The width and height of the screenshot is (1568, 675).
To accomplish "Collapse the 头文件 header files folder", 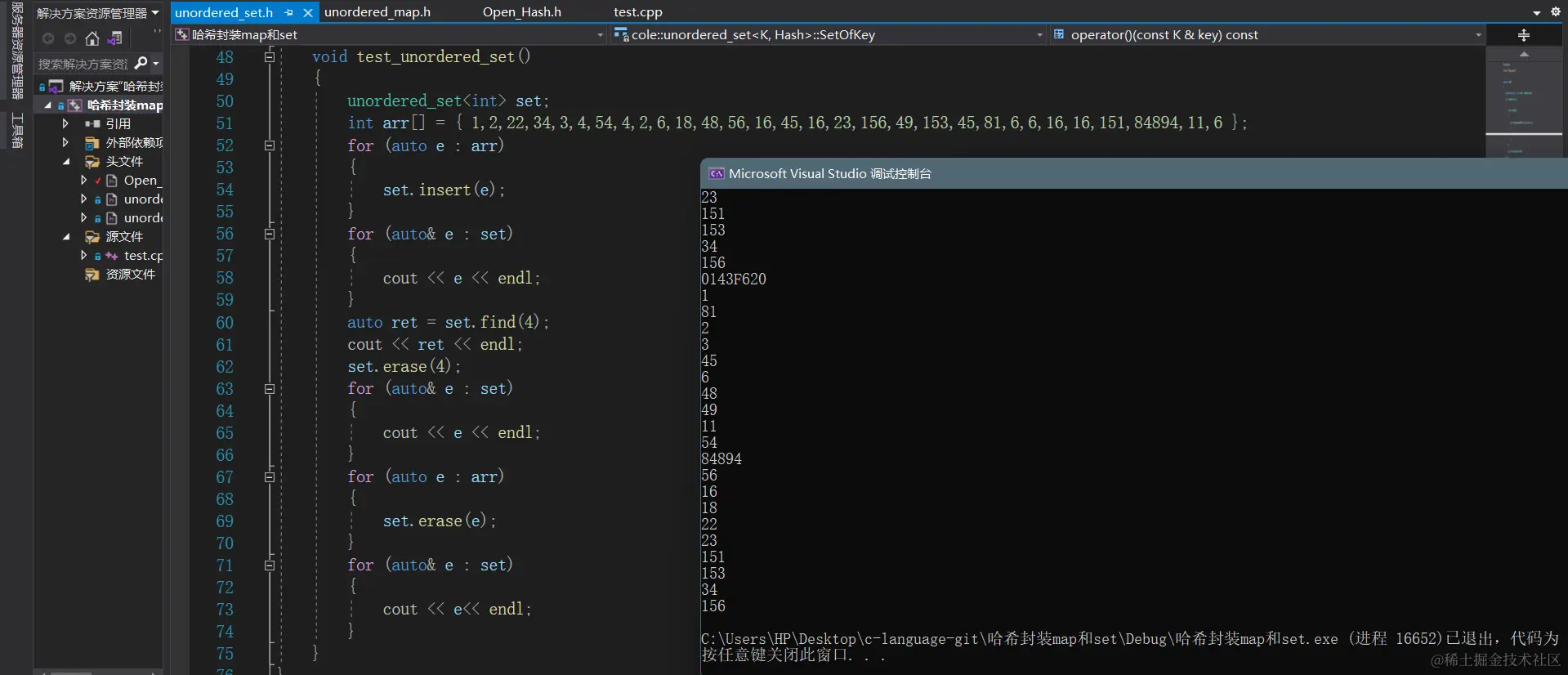I will coord(66,161).
